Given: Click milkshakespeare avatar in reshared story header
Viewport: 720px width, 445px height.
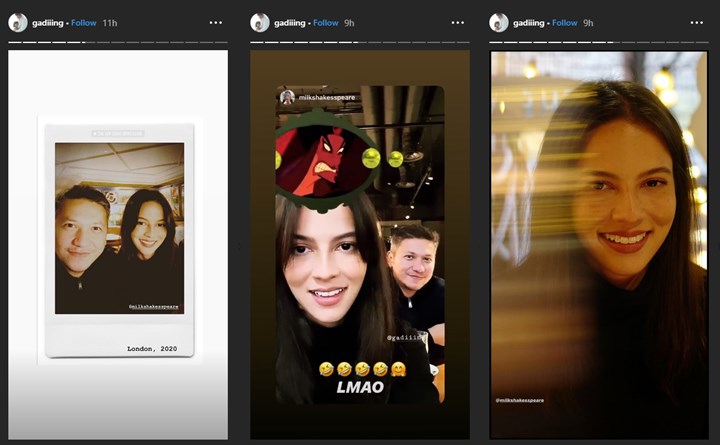Looking at the screenshot, I should coord(287,97).
